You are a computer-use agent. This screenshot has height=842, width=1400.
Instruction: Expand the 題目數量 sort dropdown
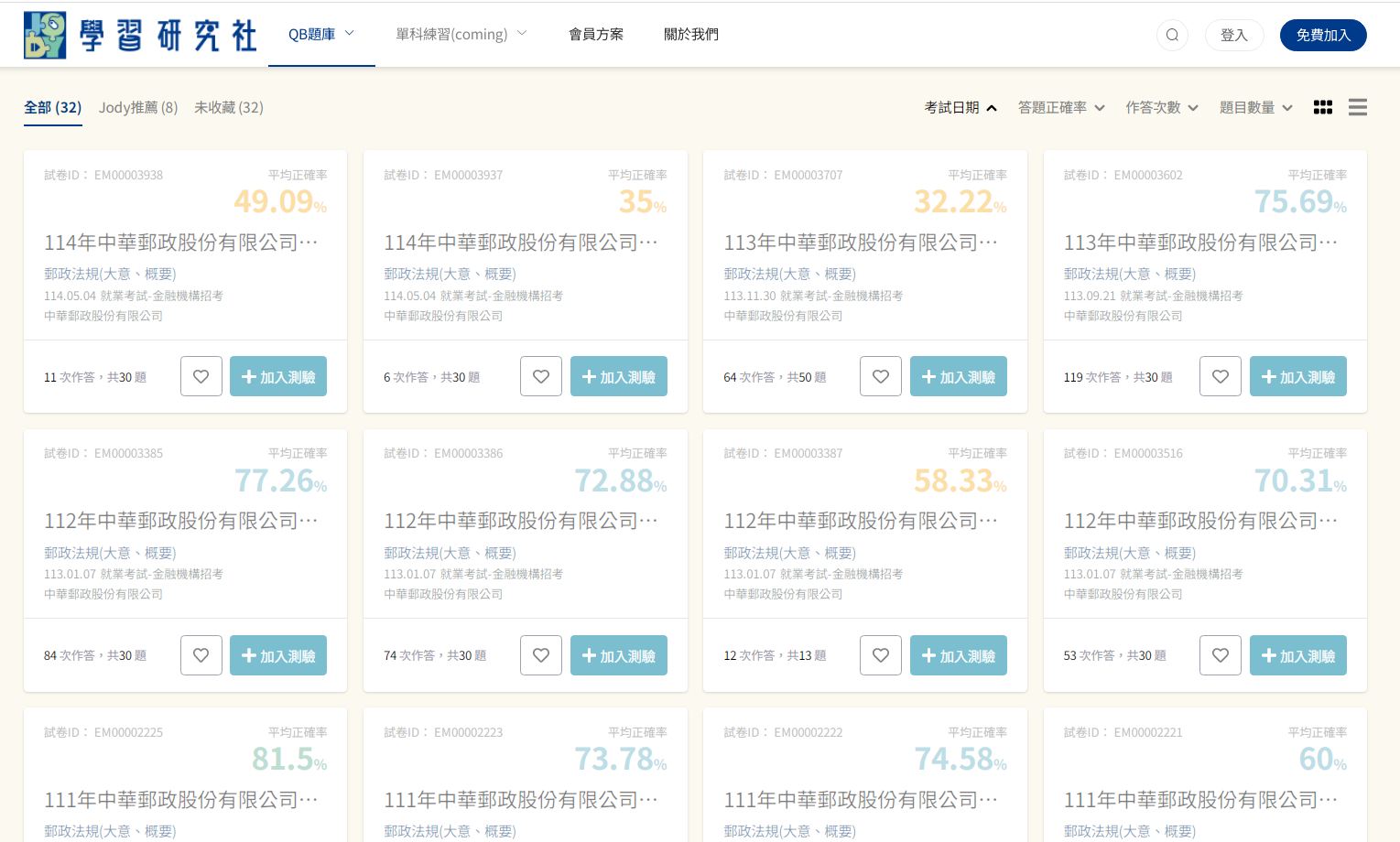[1255, 107]
